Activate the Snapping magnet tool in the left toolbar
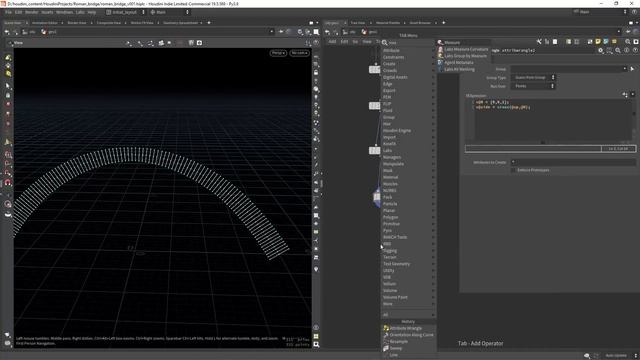 pyautogui.click(x=8, y=182)
